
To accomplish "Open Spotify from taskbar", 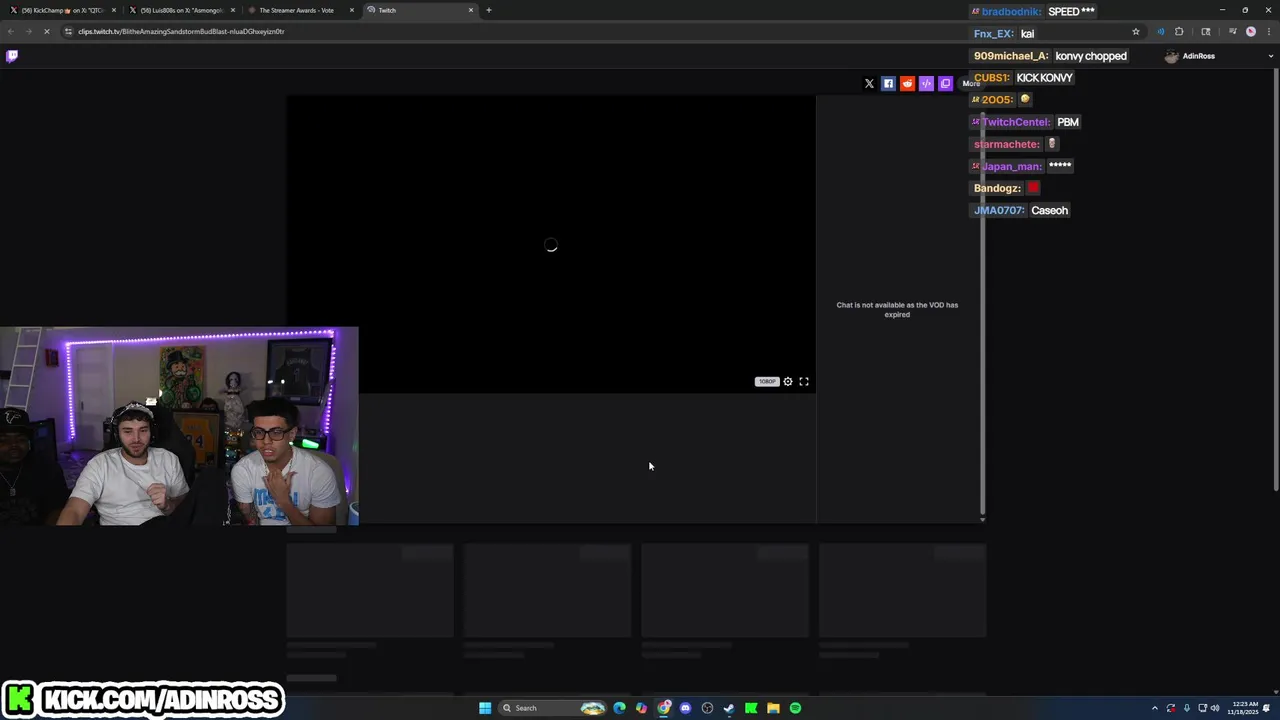I will click(795, 708).
